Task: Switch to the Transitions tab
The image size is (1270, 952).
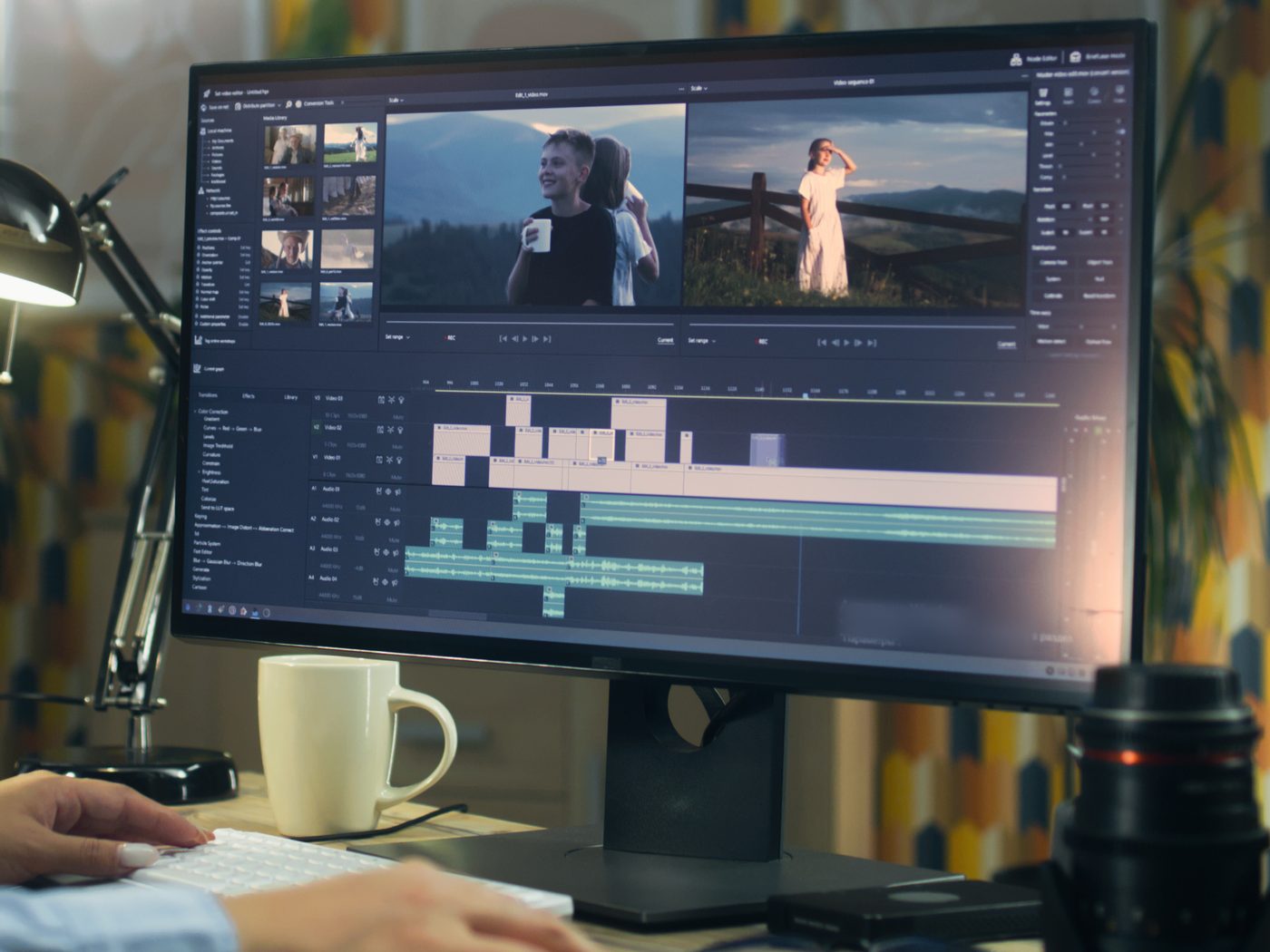Action: coord(208,395)
